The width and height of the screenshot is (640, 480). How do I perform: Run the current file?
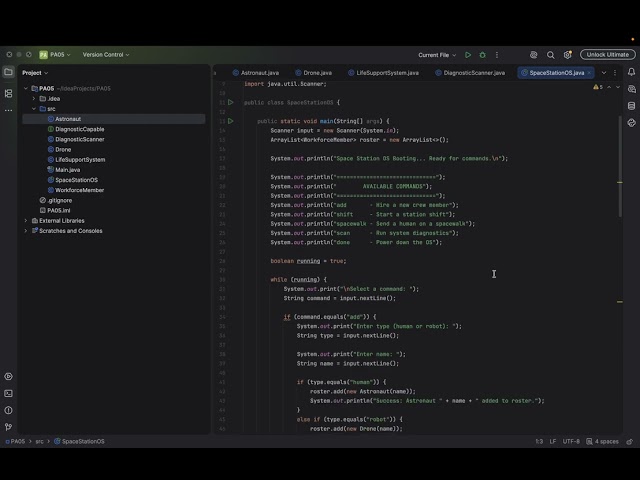click(468, 55)
